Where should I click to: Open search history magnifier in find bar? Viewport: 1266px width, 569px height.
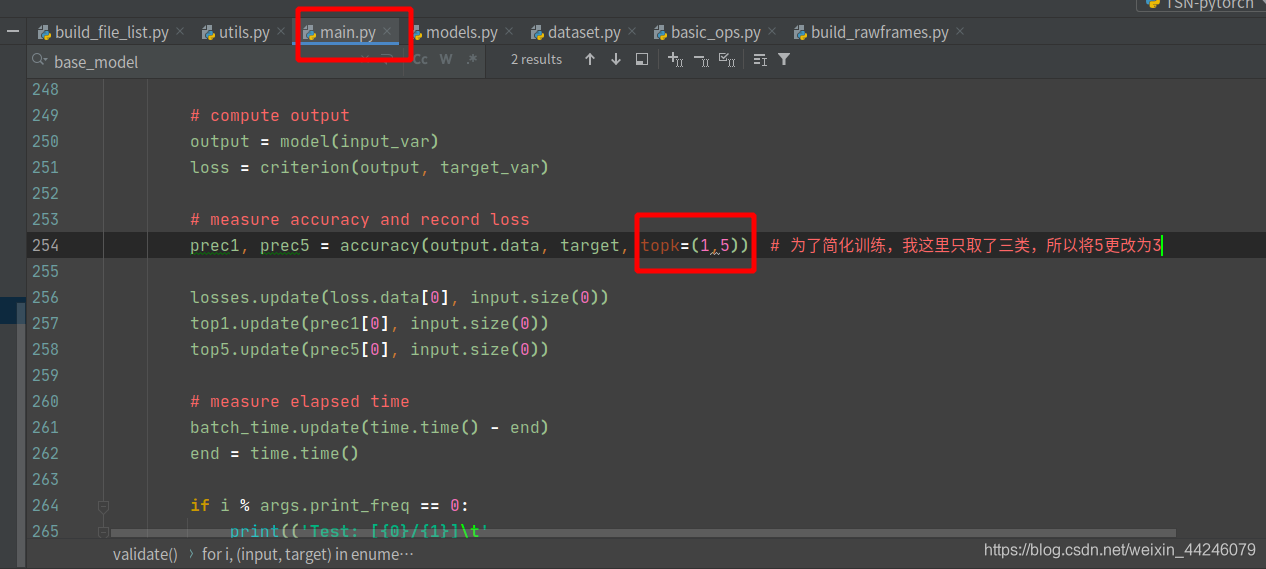click(39, 61)
